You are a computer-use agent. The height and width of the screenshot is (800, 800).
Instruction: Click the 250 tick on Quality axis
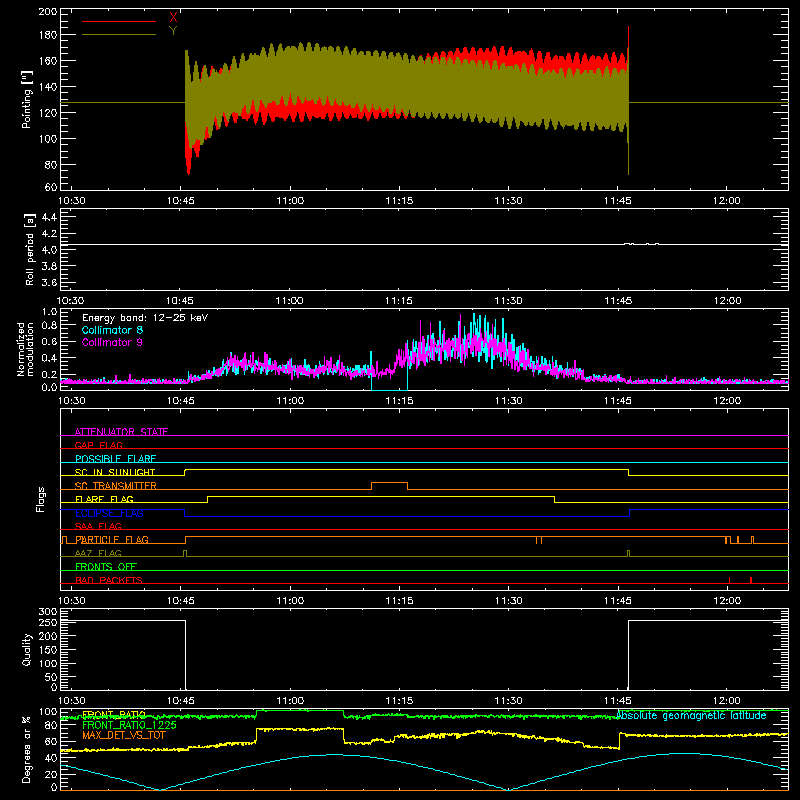pos(48,623)
